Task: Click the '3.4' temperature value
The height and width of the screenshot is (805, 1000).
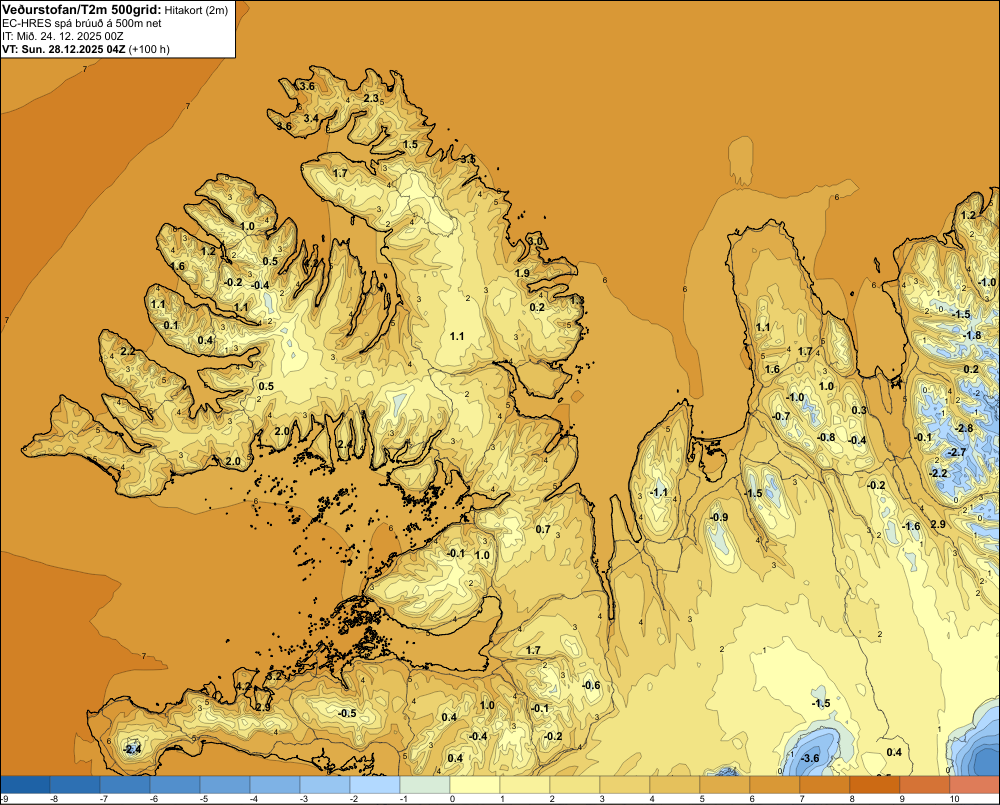Action: click(311, 118)
